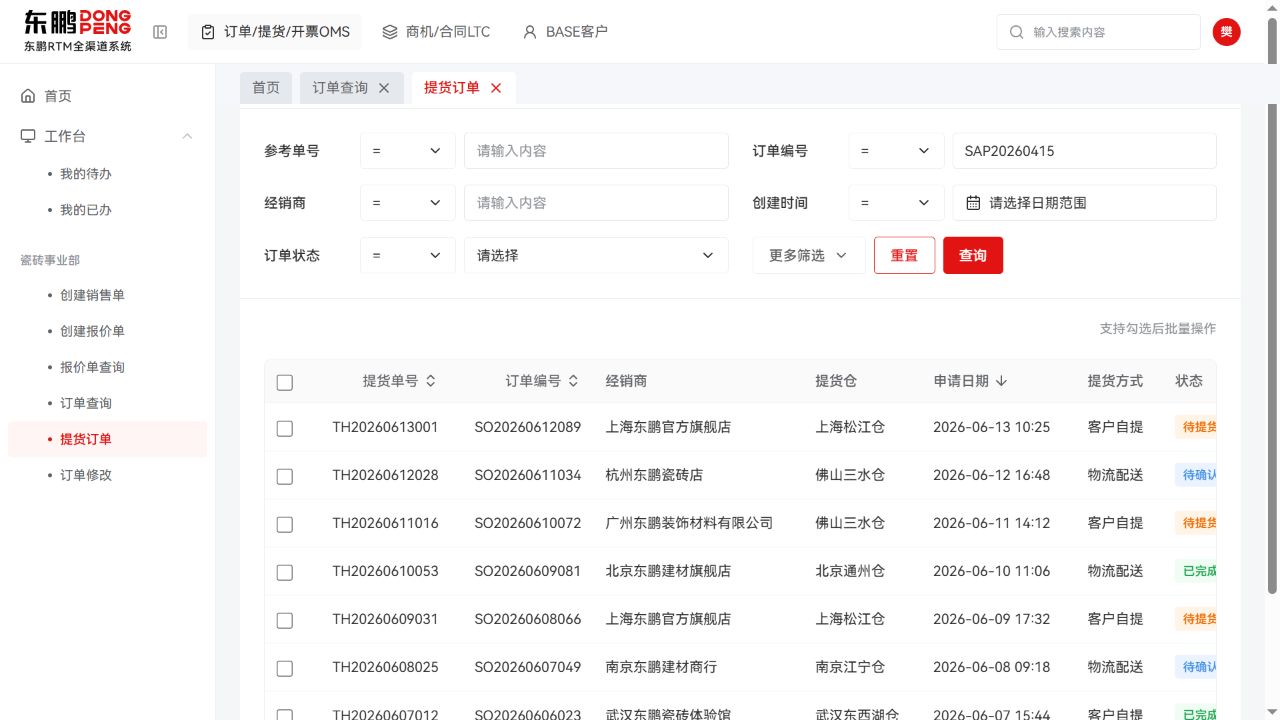Check the row TH20260612028

(285, 476)
